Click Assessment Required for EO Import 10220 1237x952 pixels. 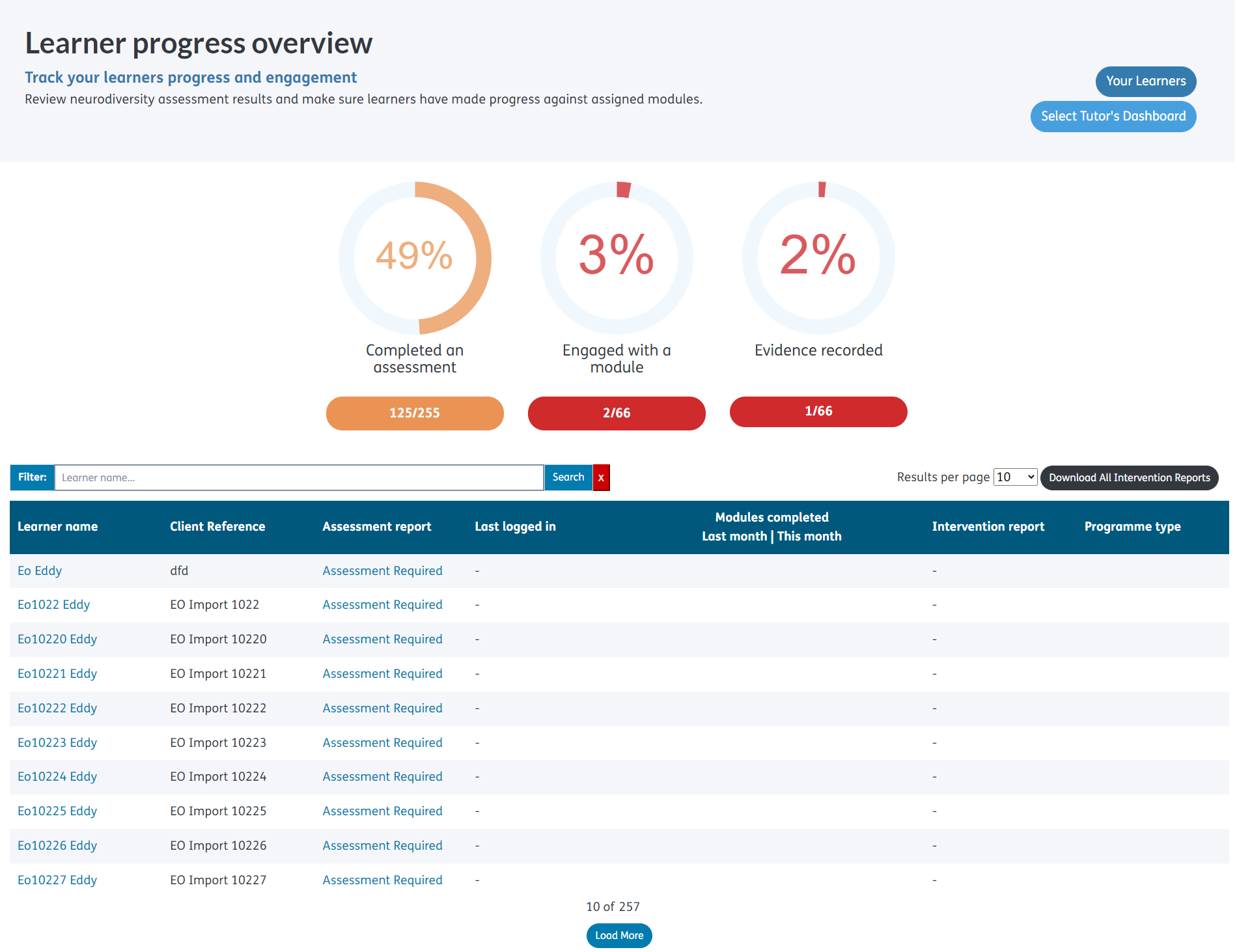point(382,639)
